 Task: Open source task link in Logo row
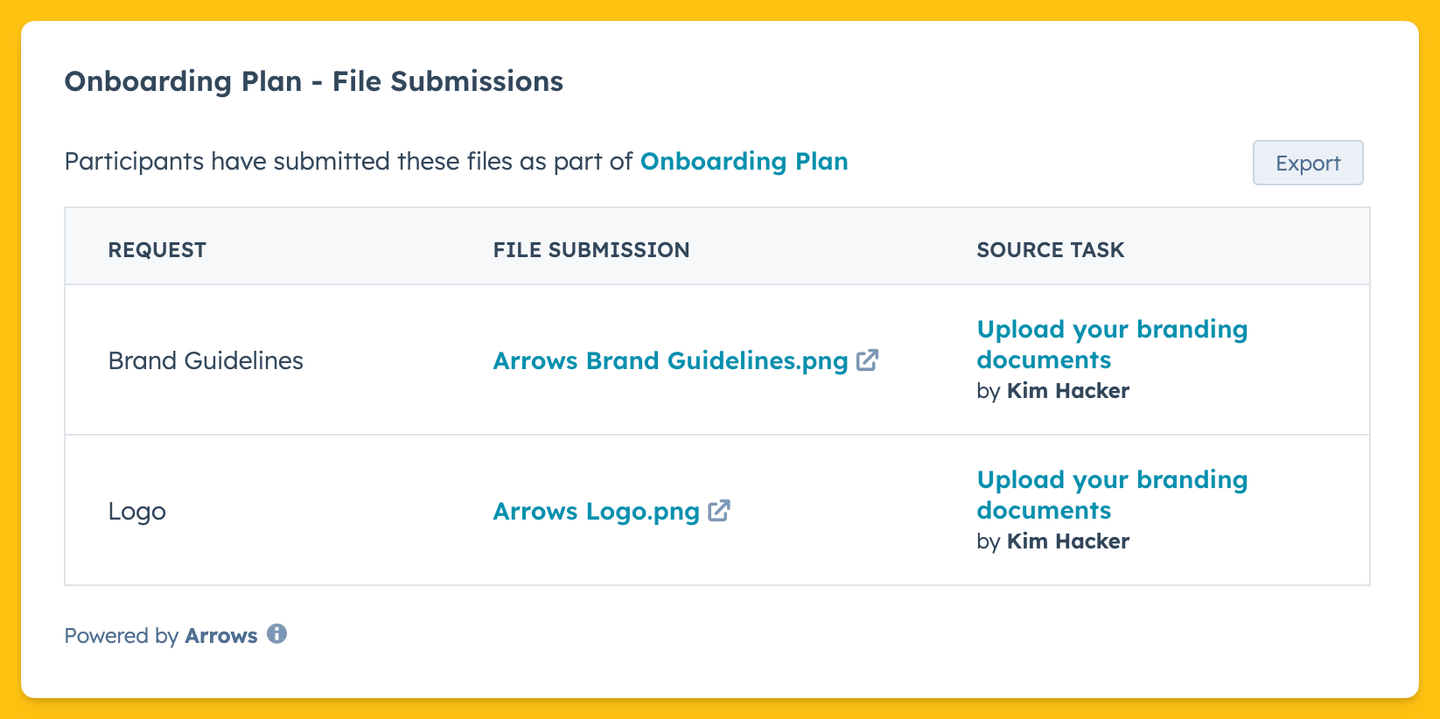point(1112,495)
